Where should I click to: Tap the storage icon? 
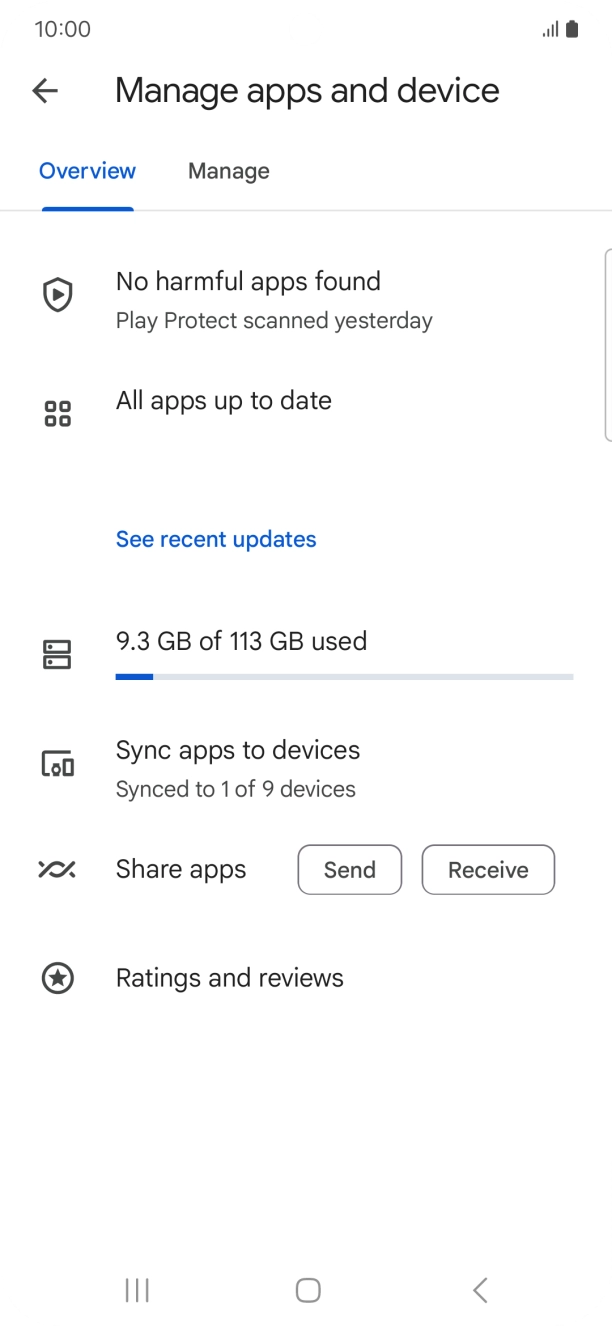(58, 654)
